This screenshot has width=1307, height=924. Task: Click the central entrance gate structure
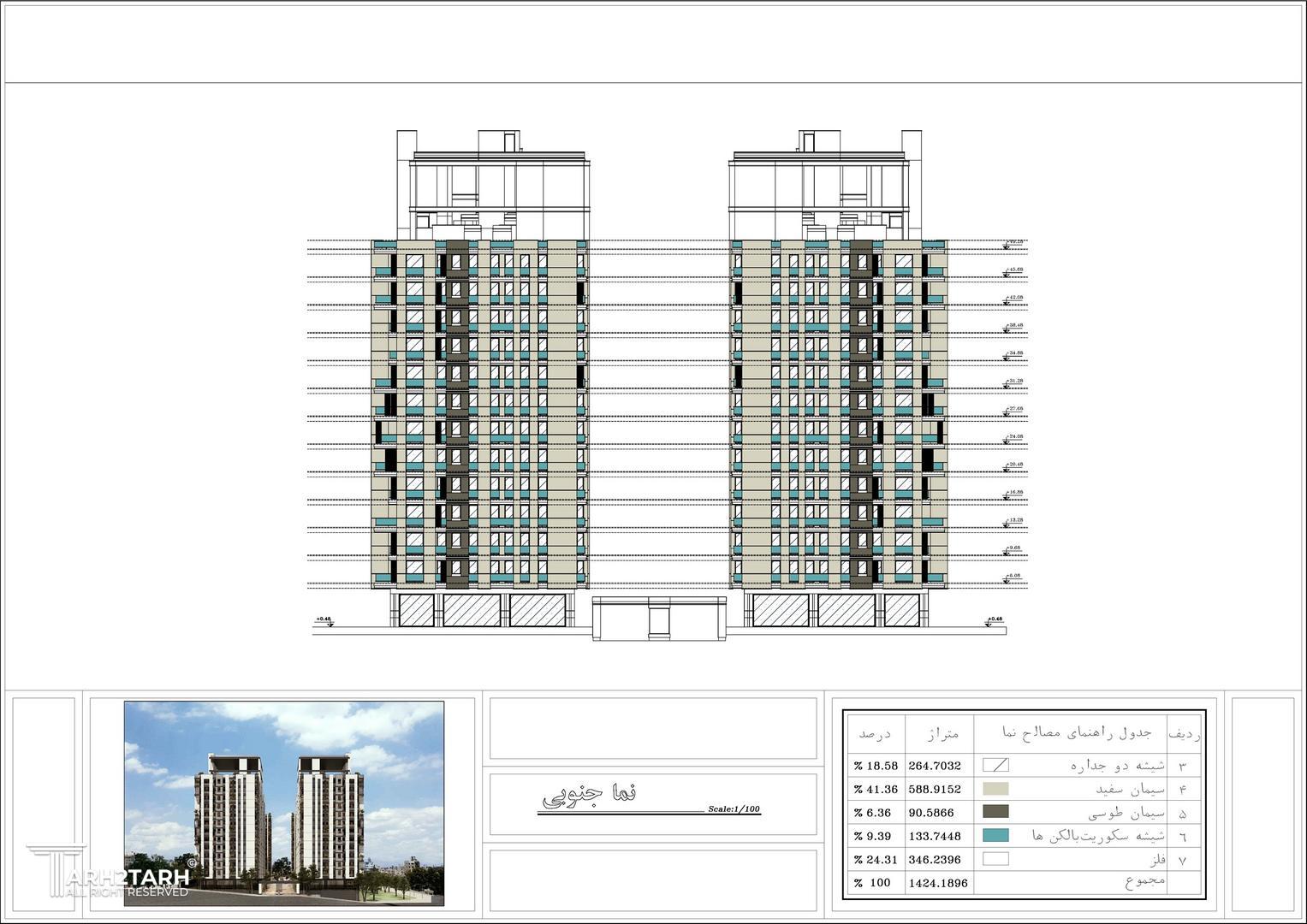coord(659,618)
